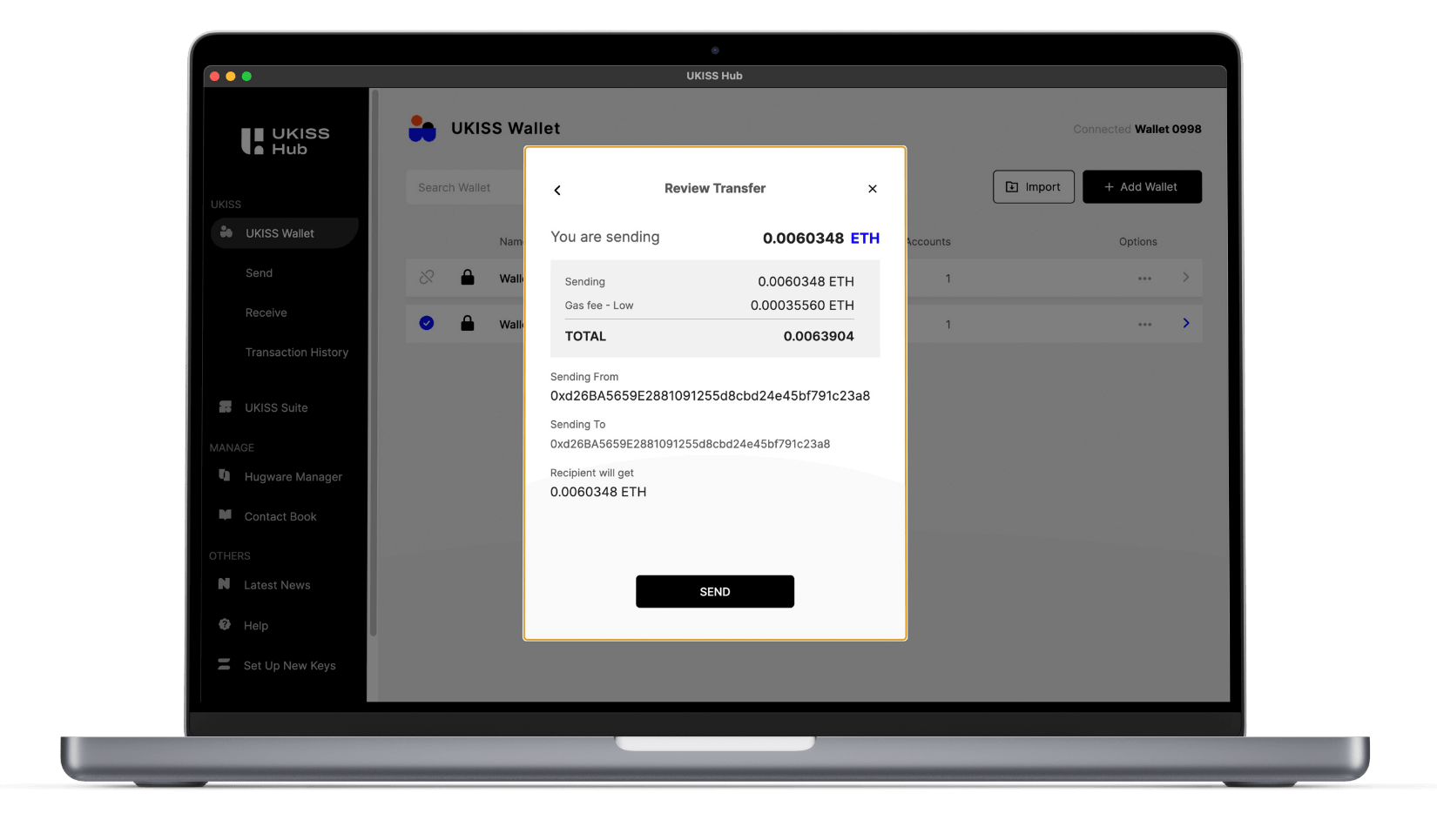Viewport: 1437px width, 840px height.
Task: Click the unlinked chain icon in first wallet row
Action: 427,278
